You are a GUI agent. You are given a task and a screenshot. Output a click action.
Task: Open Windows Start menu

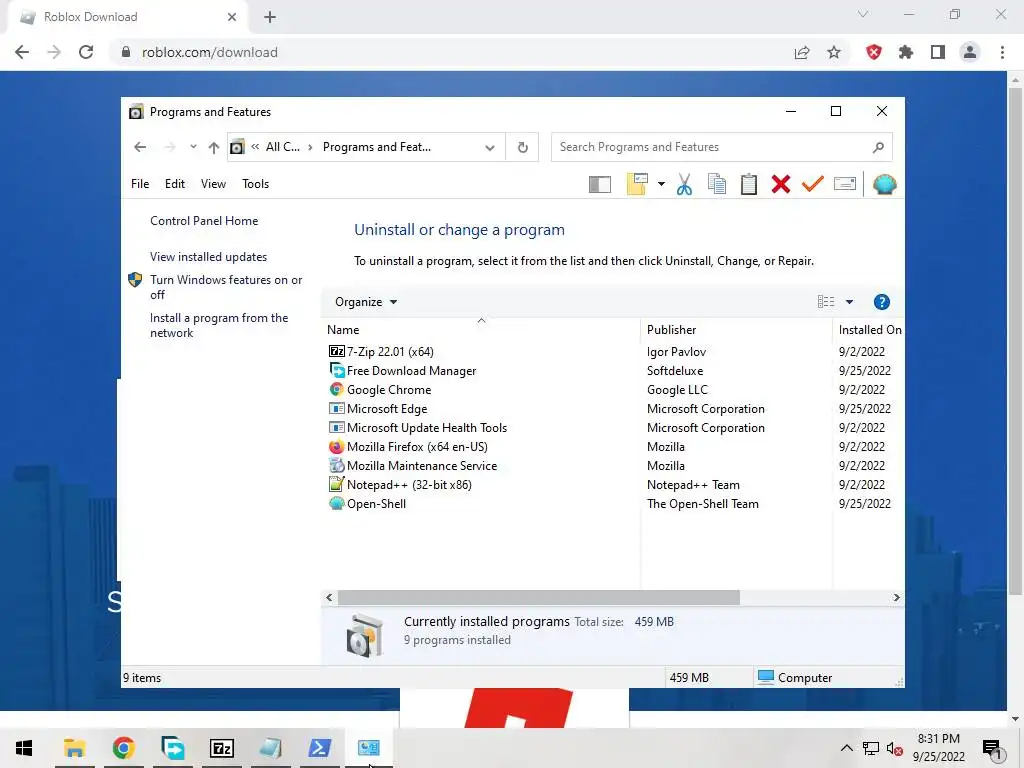point(24,748)
